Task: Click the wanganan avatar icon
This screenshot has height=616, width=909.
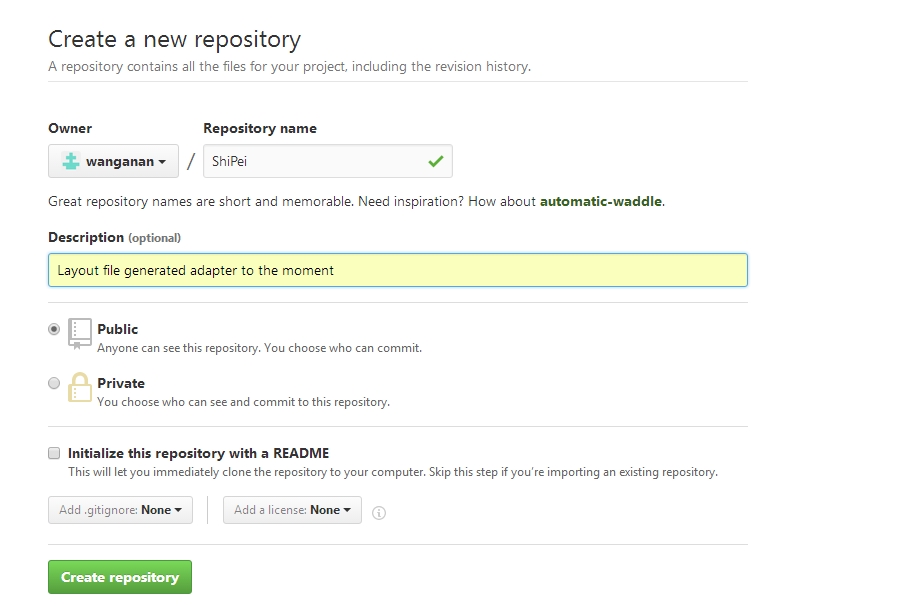Action: (x=71, y=161)
